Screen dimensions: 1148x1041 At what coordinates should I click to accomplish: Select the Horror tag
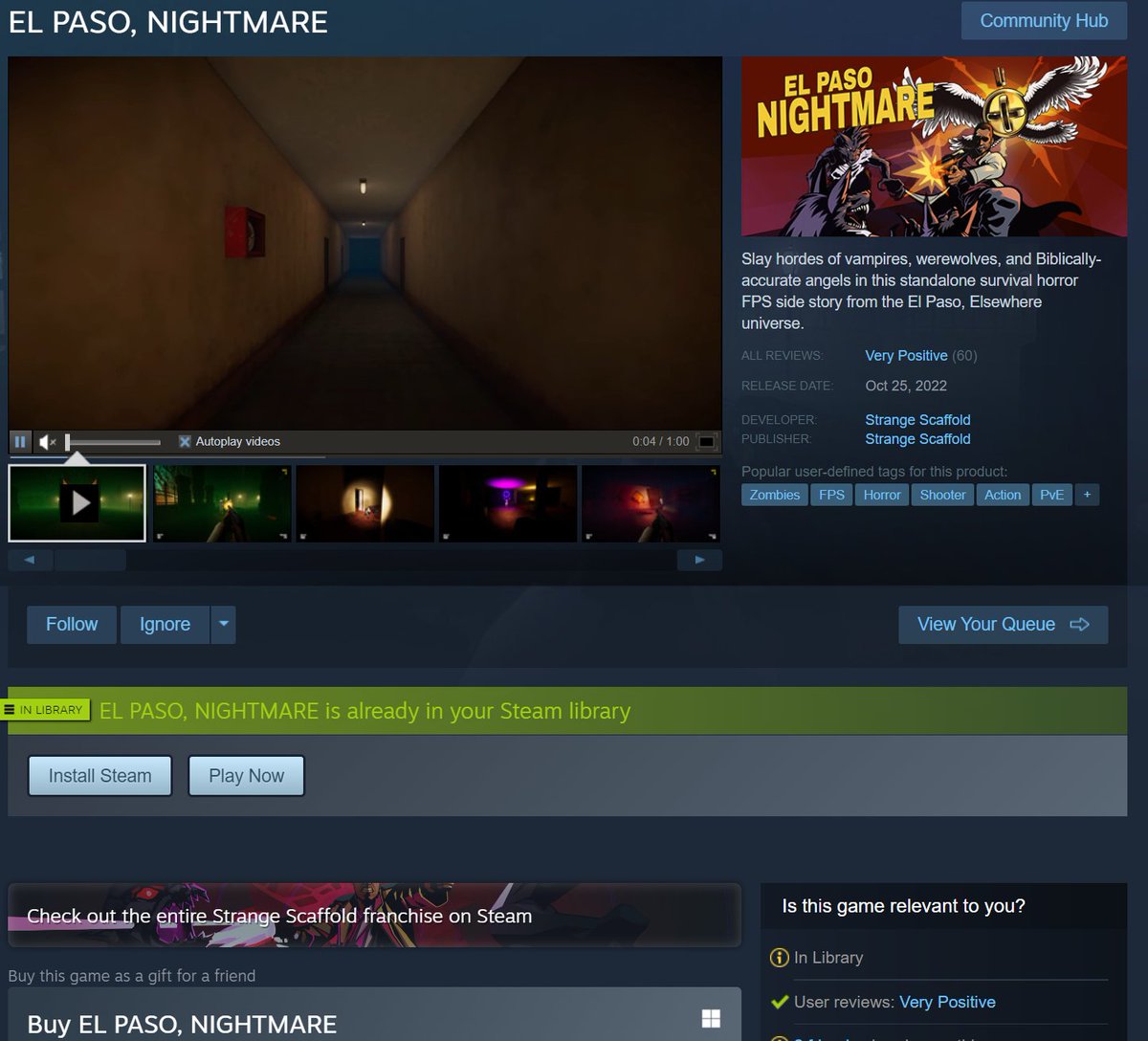(881, 495)
